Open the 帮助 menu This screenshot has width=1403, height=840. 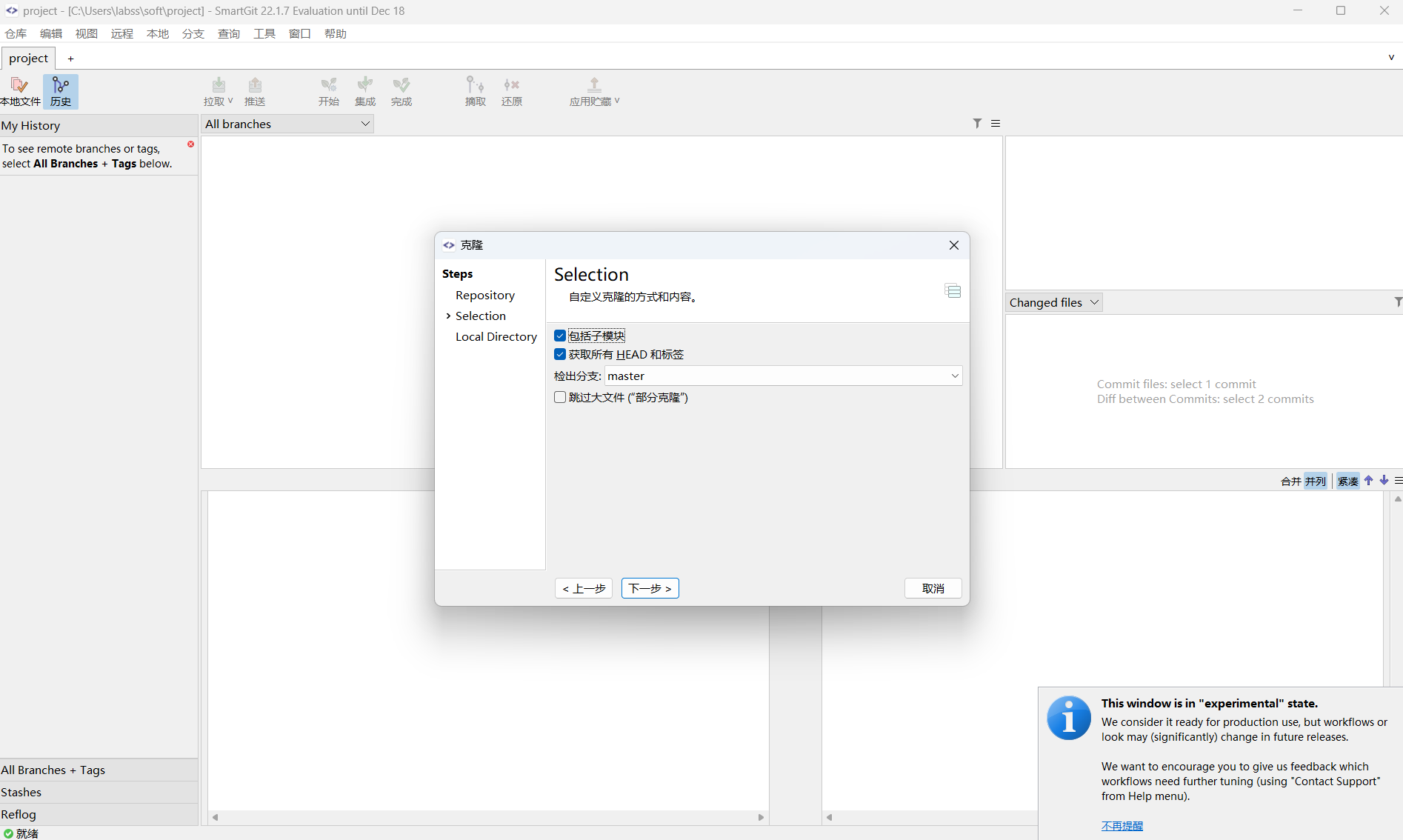pyautogui.click(x=336, y=33)
